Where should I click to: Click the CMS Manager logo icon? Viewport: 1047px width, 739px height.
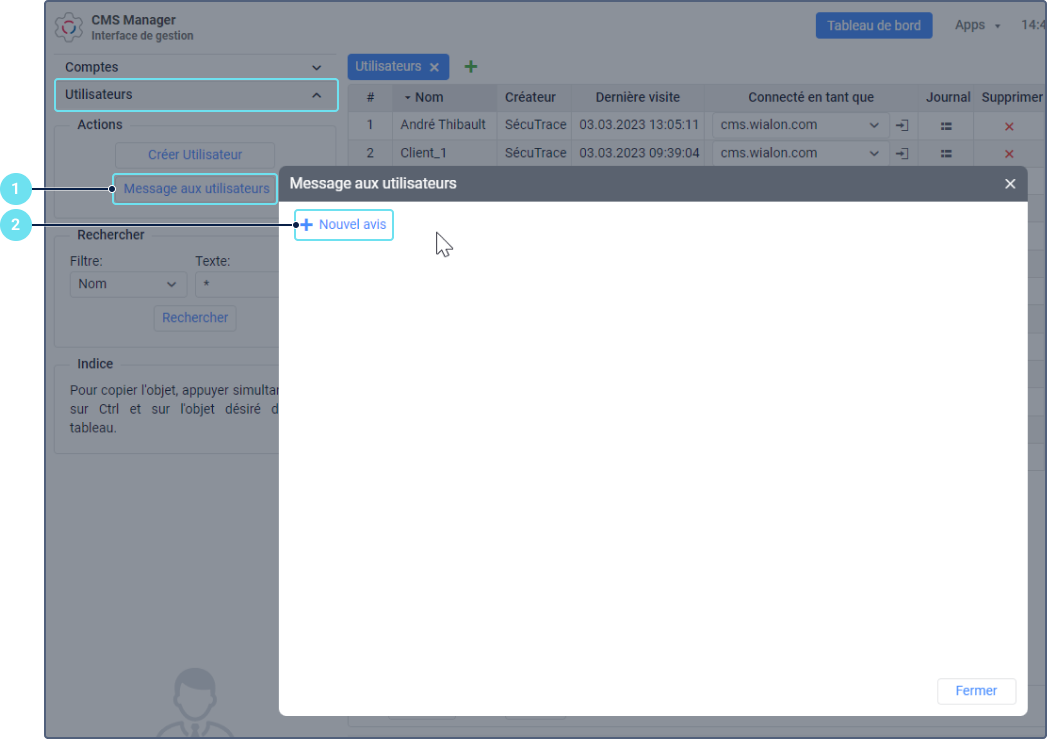click(x=69, y=27)
